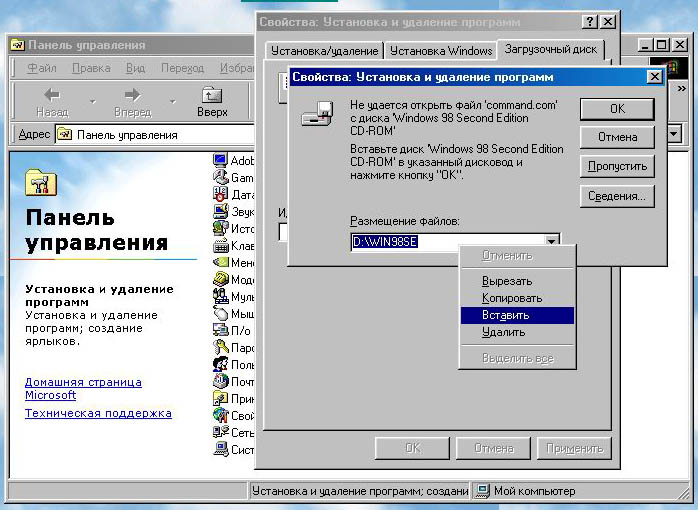Open the Users icon labeled 'Поль'
Image resolution: width=698 pixels, height=510 pixels.
(x=220, y=364)
